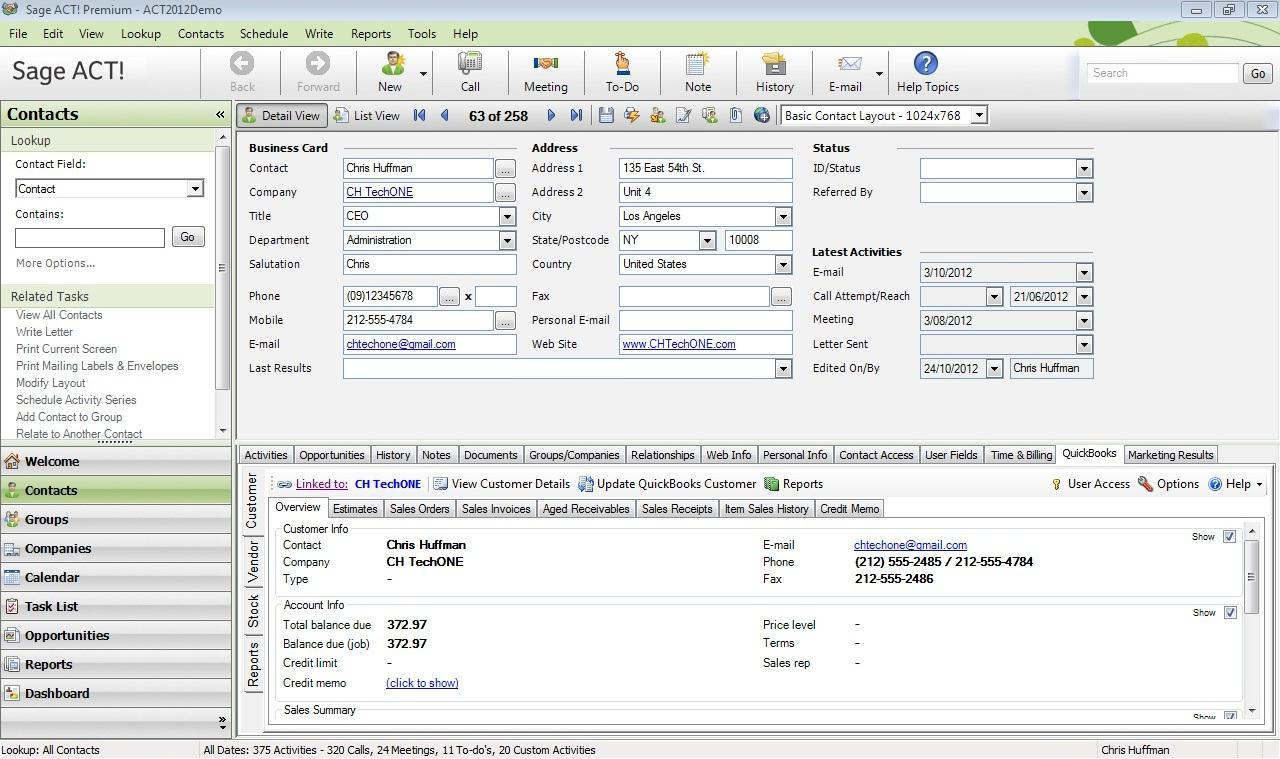
Task: Click the Go button beside Search
Action: (x=1258, y=73)
